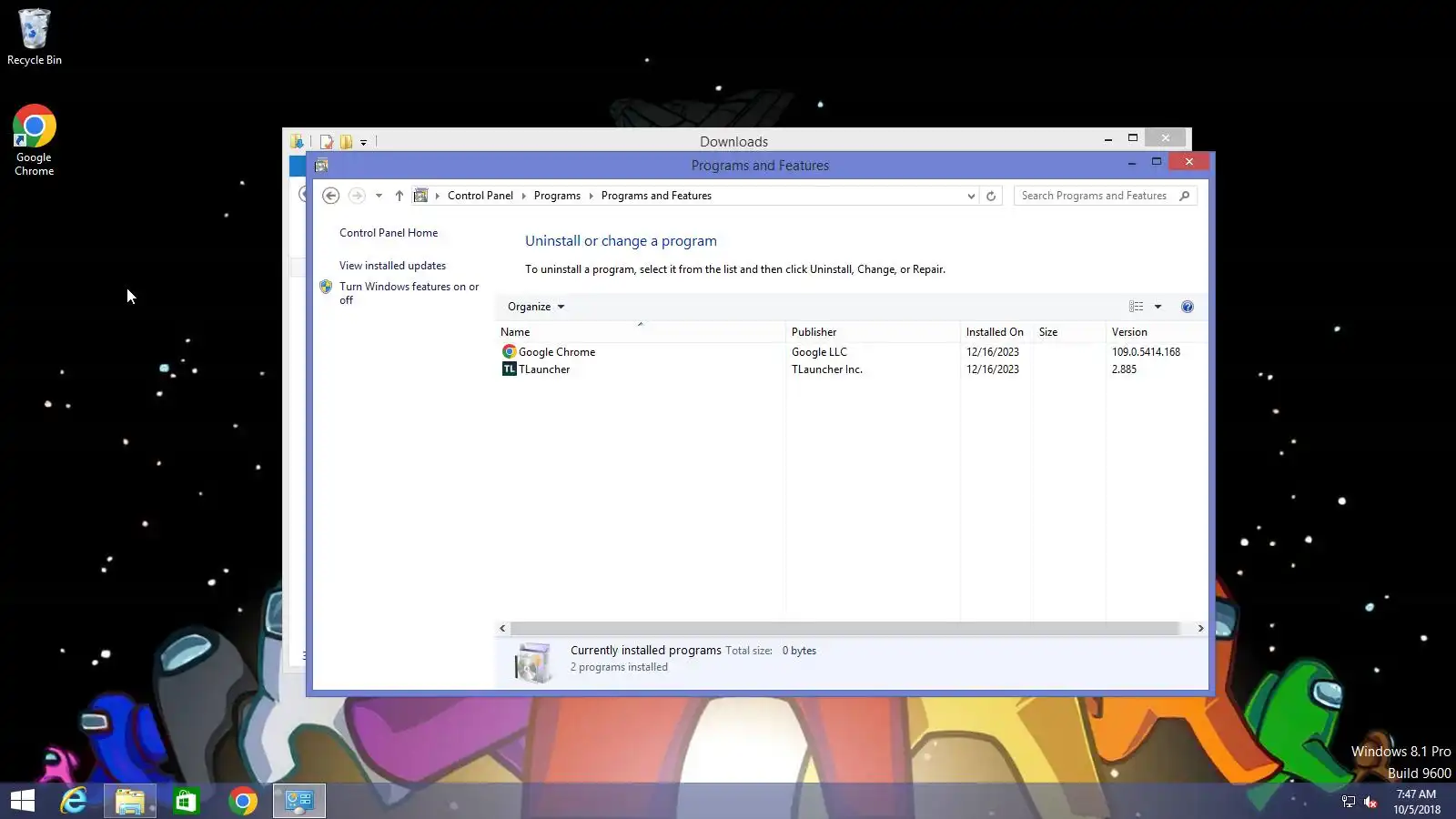The image size is (1456, 819).
Task: Click the network status tray icon
Action: [1349, 802]
